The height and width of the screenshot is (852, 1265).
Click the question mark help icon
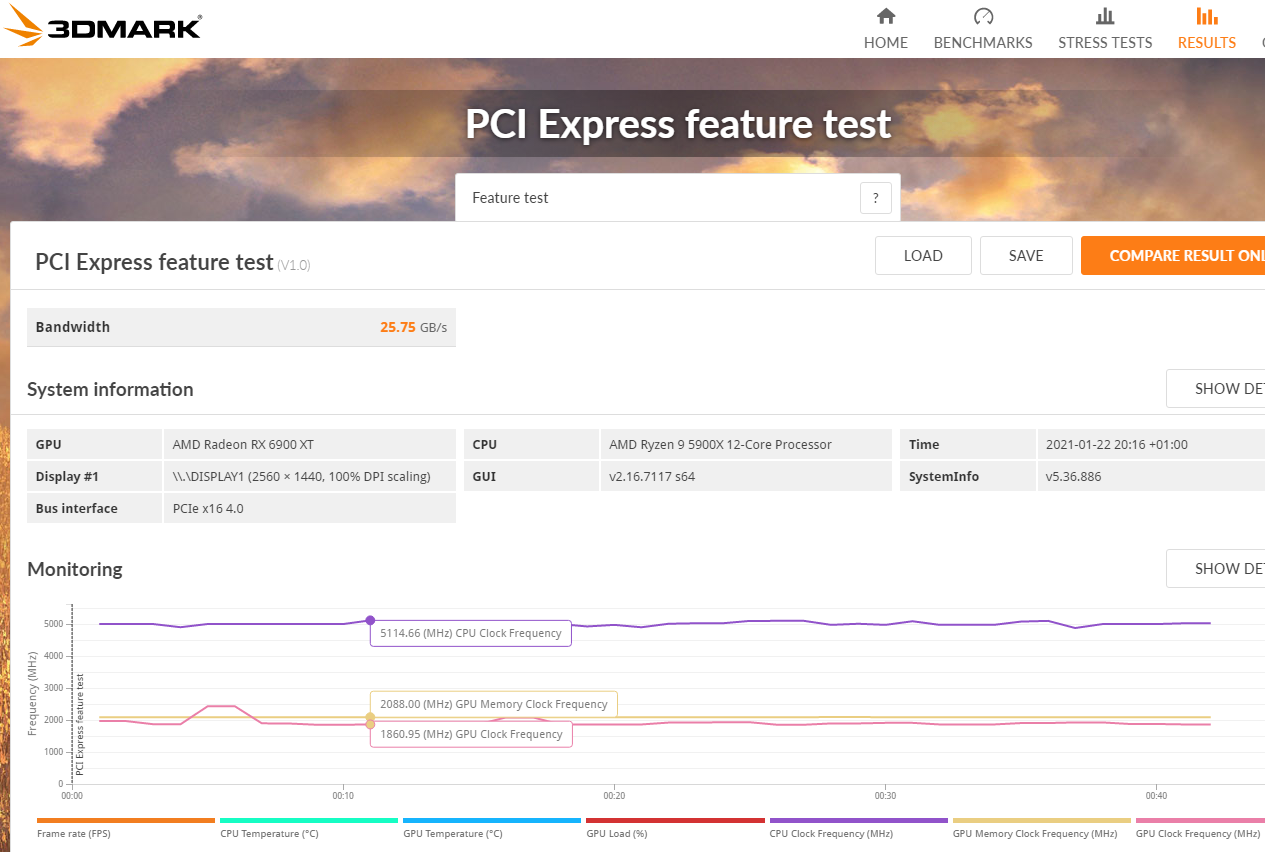(x=875, y=198)
